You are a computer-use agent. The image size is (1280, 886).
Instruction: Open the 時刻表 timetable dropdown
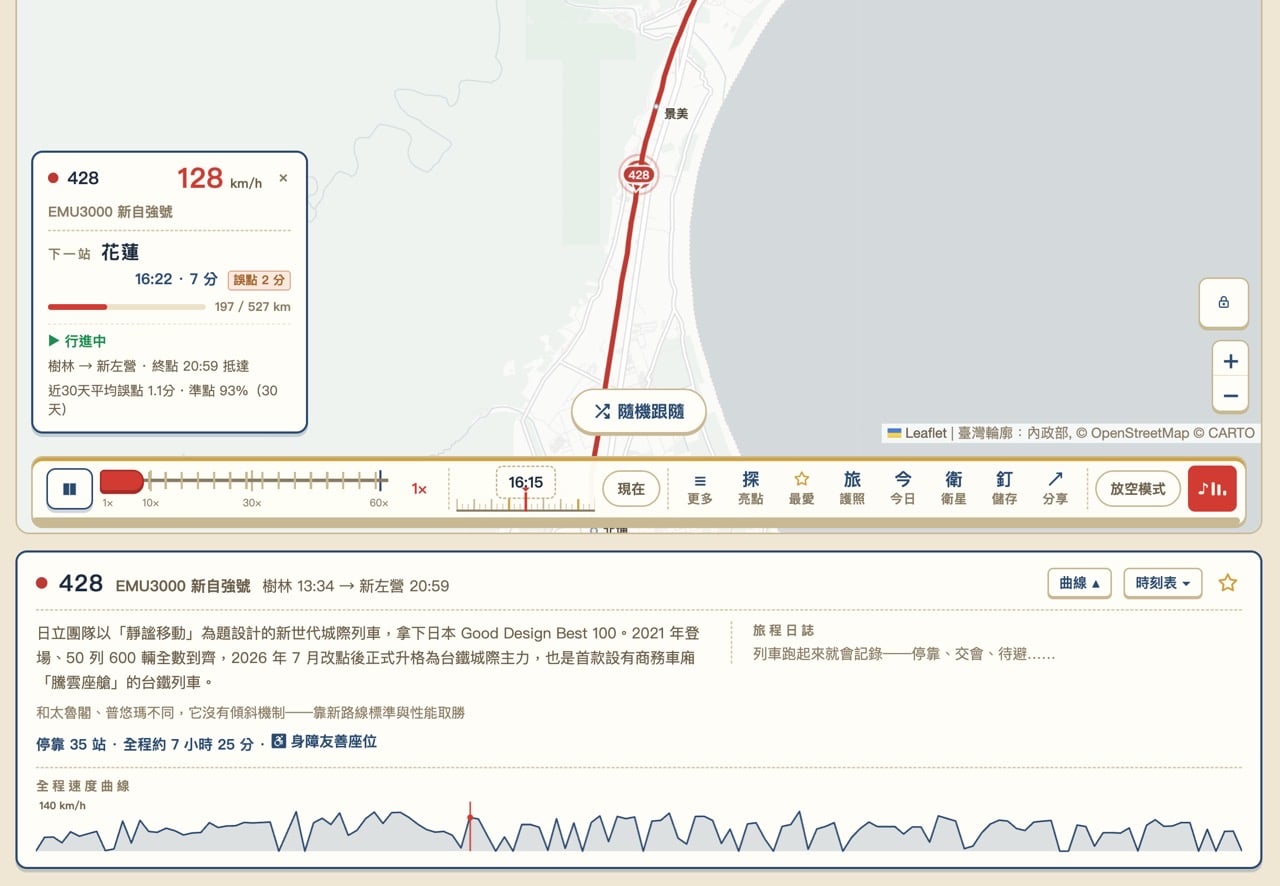coord(1163,583)
